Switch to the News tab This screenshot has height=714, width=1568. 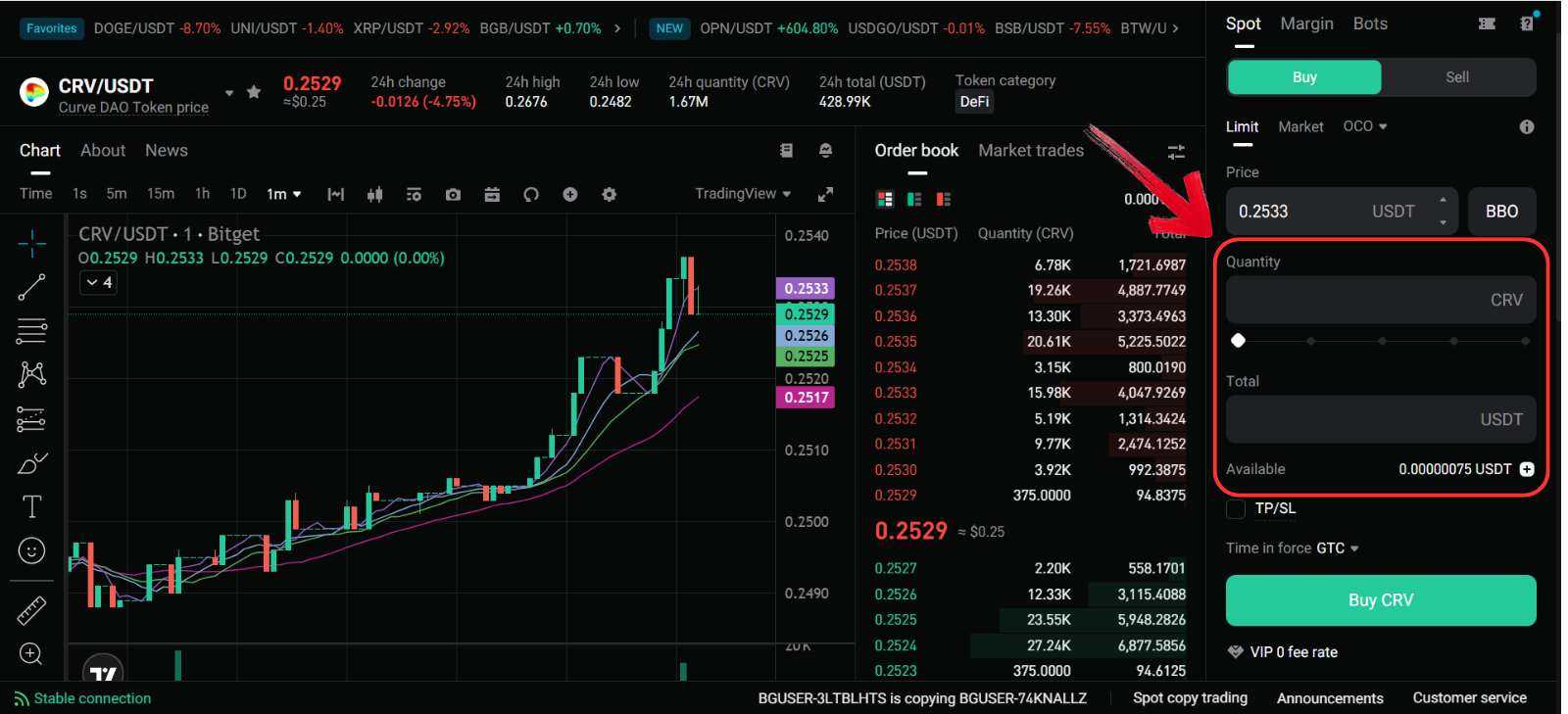click(167, 151)
